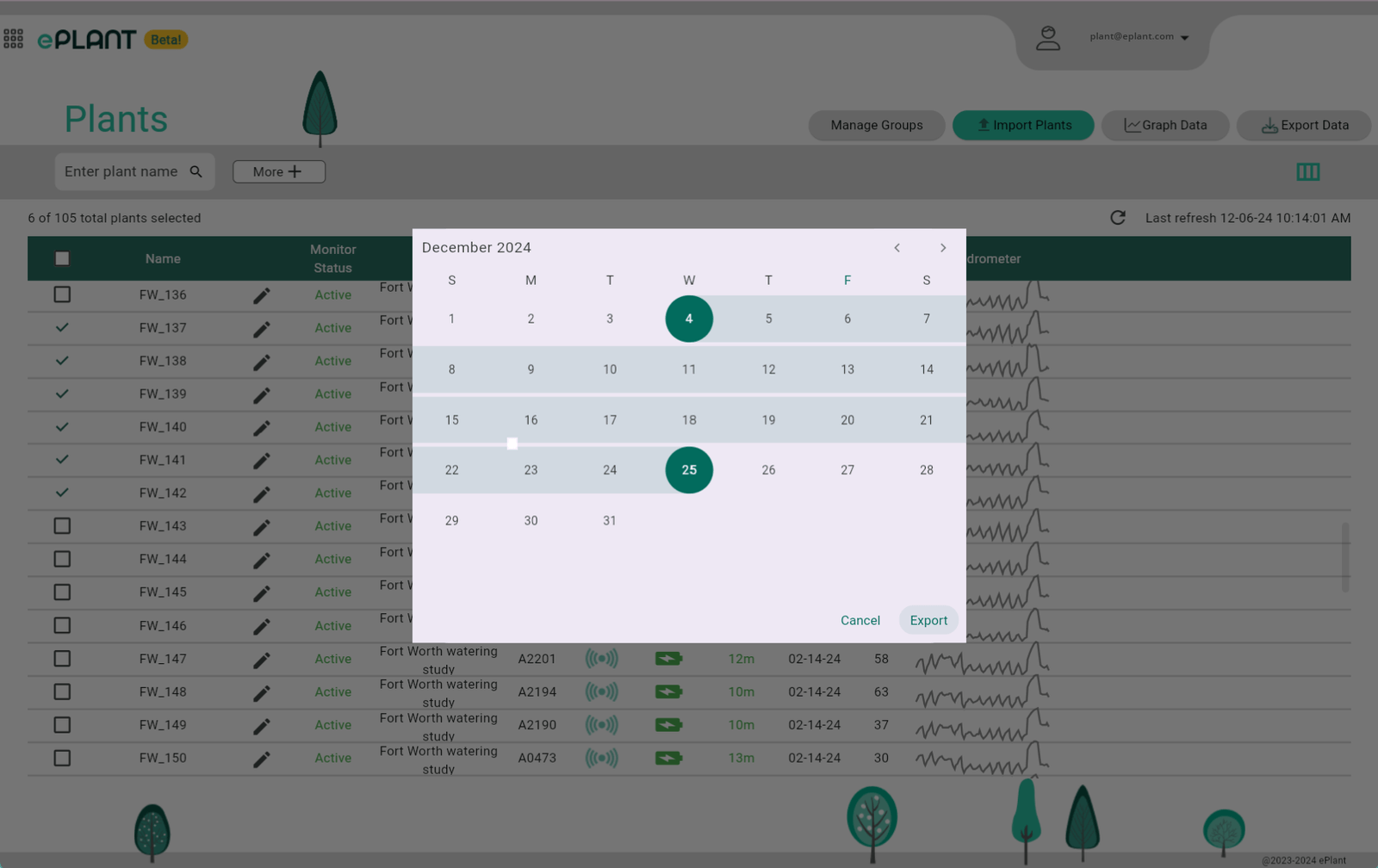This screenshot has height=868, width=1378.
Task: Click the signal strength icon for A2201
Action: [x=602, y=658]
